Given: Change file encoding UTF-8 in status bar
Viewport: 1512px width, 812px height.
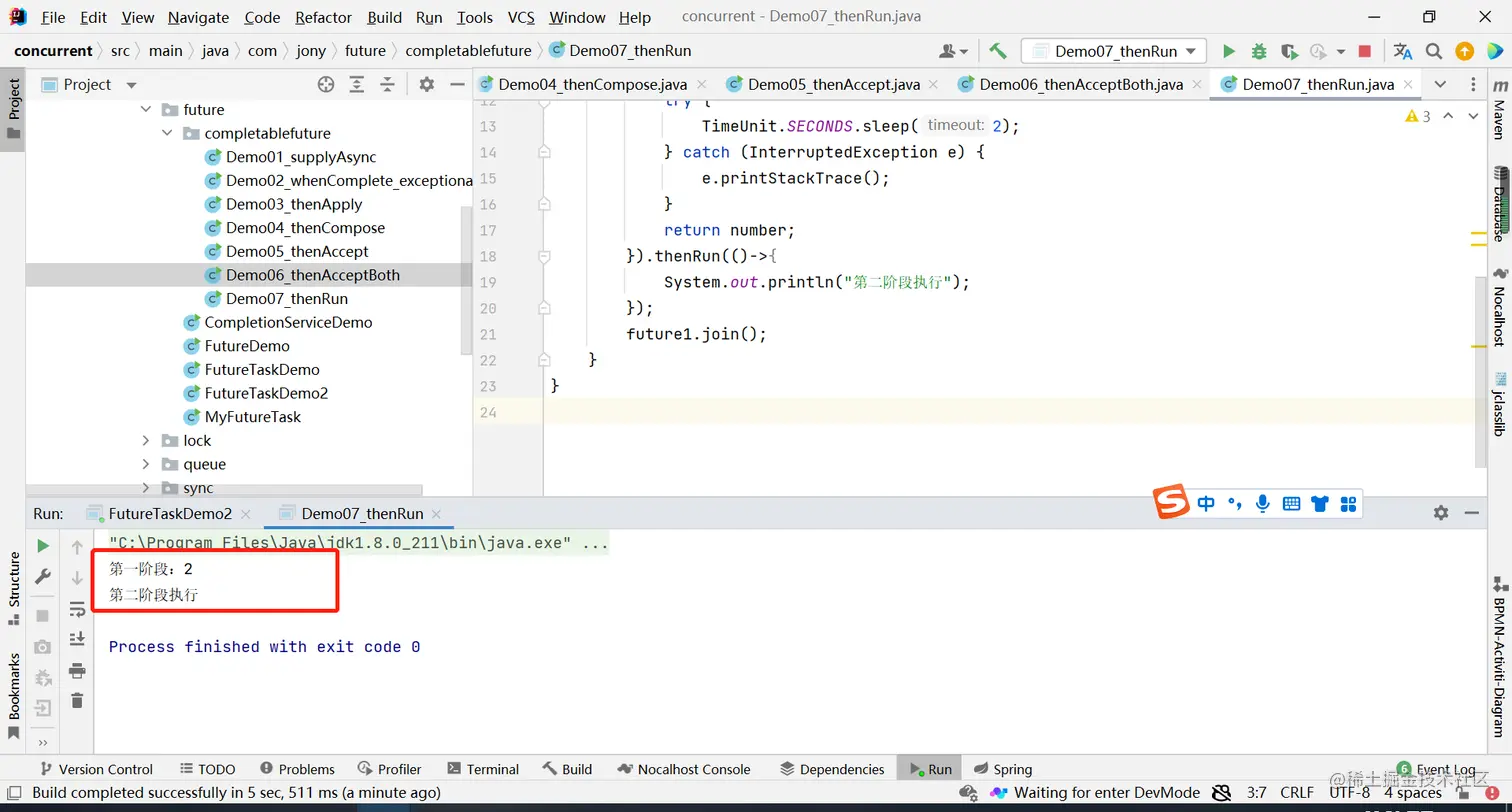Looking at the screenshot, I should point(1350,793).
